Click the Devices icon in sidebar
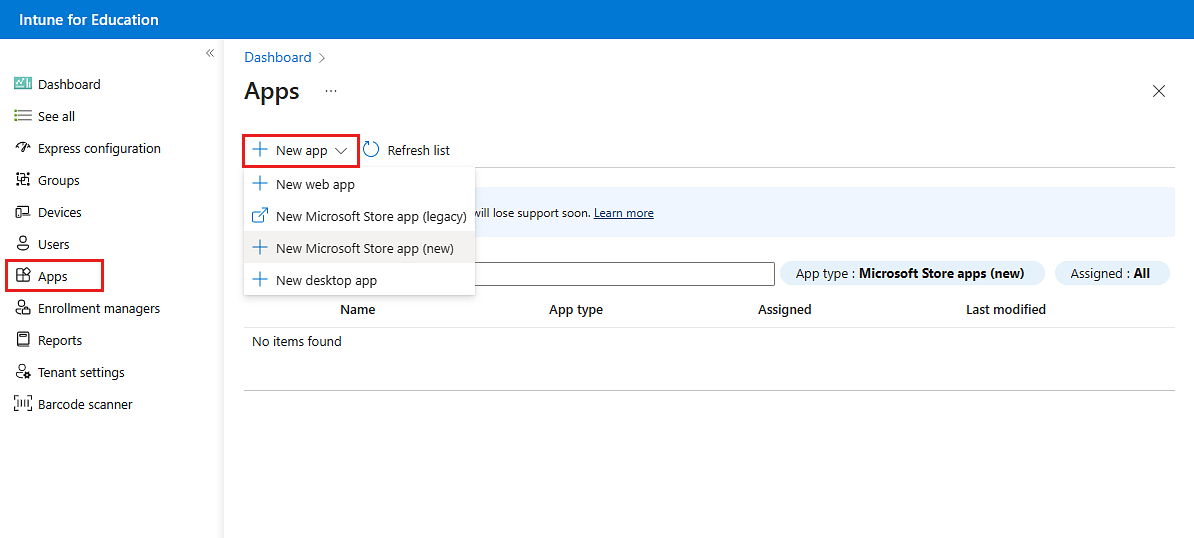Image resolution: width=1194 pixels, height=538 pixels. 23,212
